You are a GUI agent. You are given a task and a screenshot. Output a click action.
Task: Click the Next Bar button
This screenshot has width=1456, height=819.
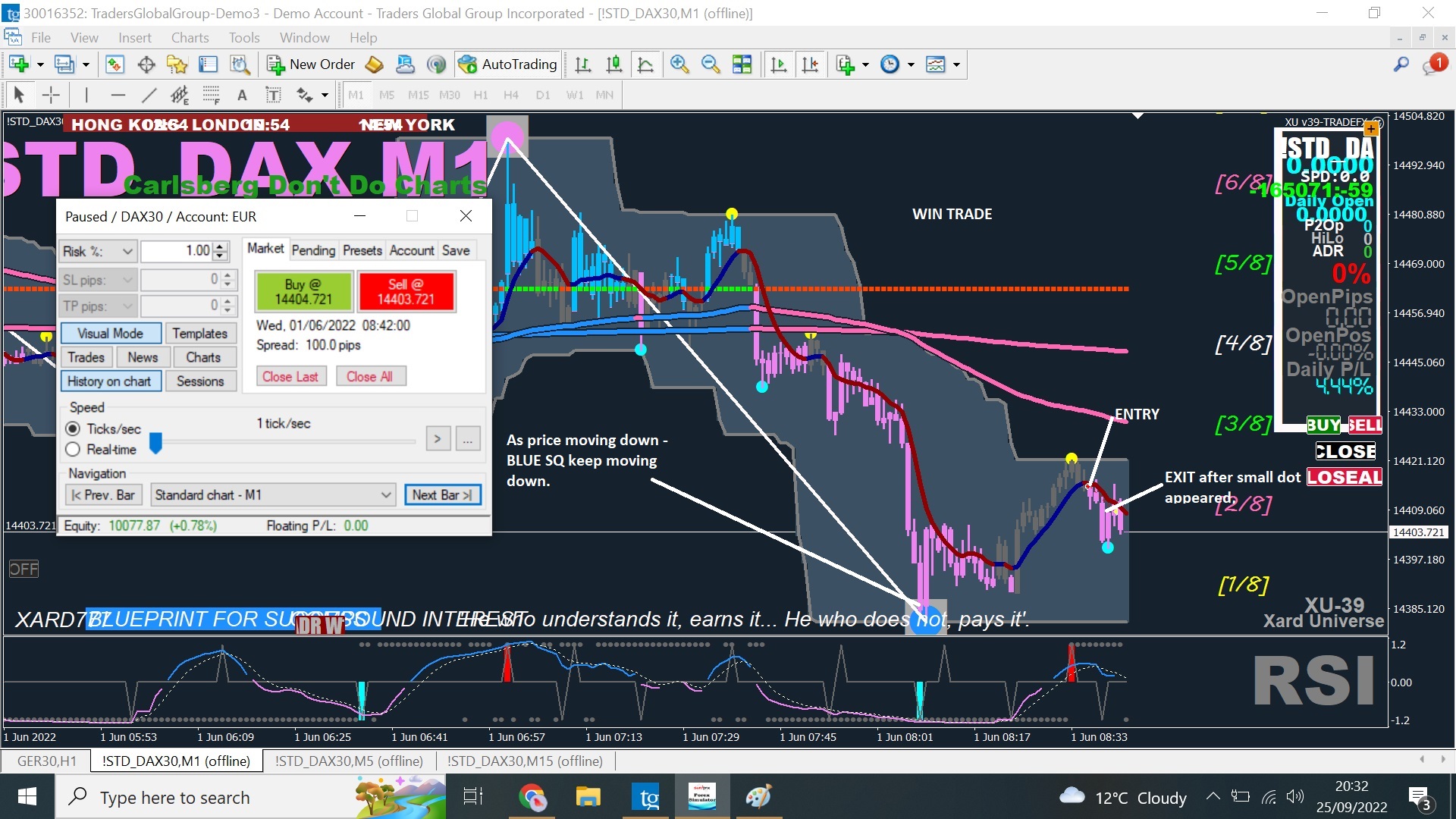(x=442, y=495)
